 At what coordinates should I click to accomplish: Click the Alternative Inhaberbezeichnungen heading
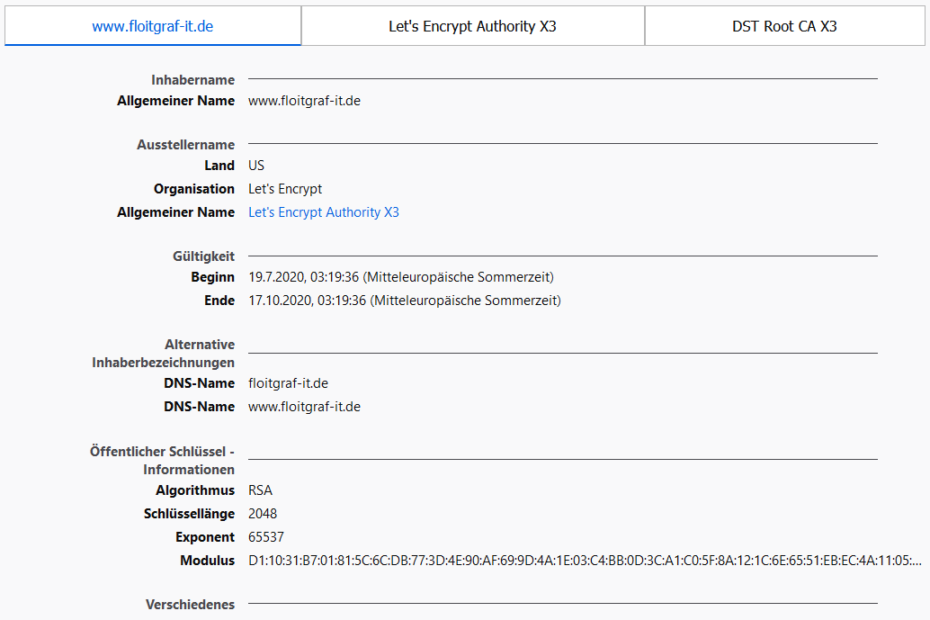[163, 354]
